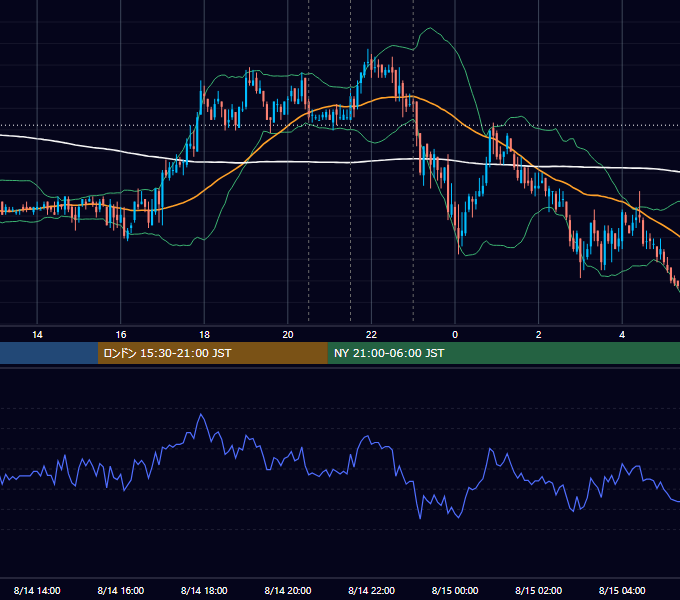Screen dimensions: 680x600
Task: Click the 16 hour axis label
Action: (x=121, y=335)
